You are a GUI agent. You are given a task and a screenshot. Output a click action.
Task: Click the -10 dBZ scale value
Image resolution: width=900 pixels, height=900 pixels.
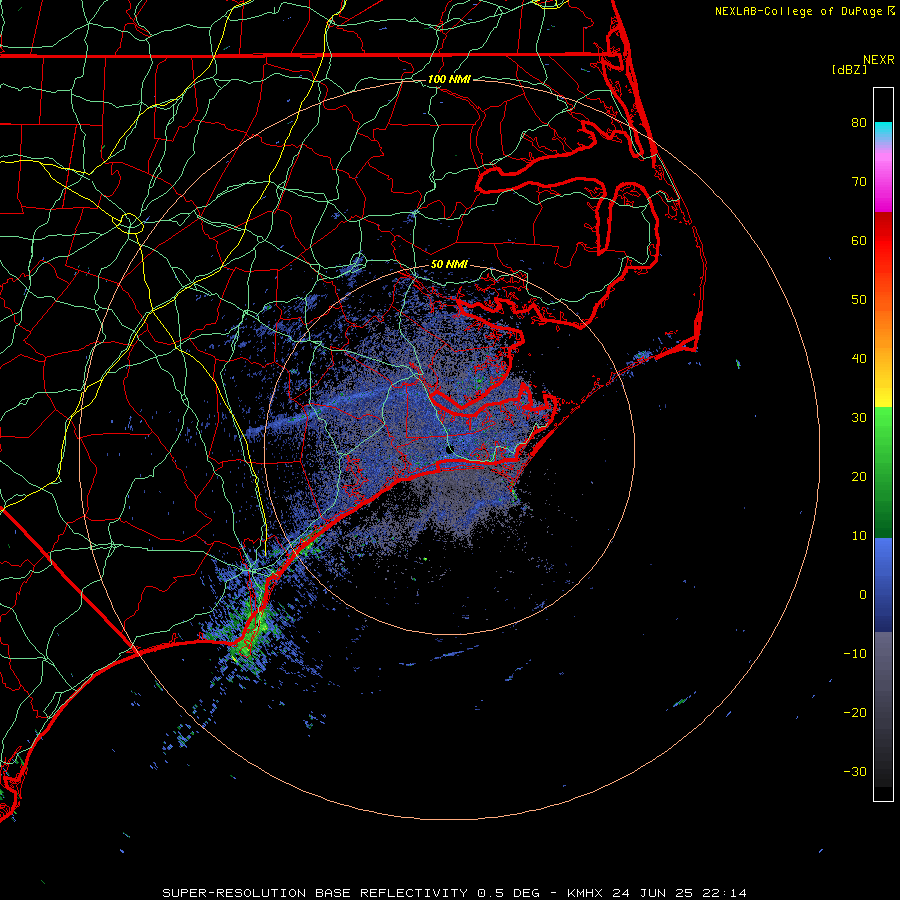click(x=855, y=654)
